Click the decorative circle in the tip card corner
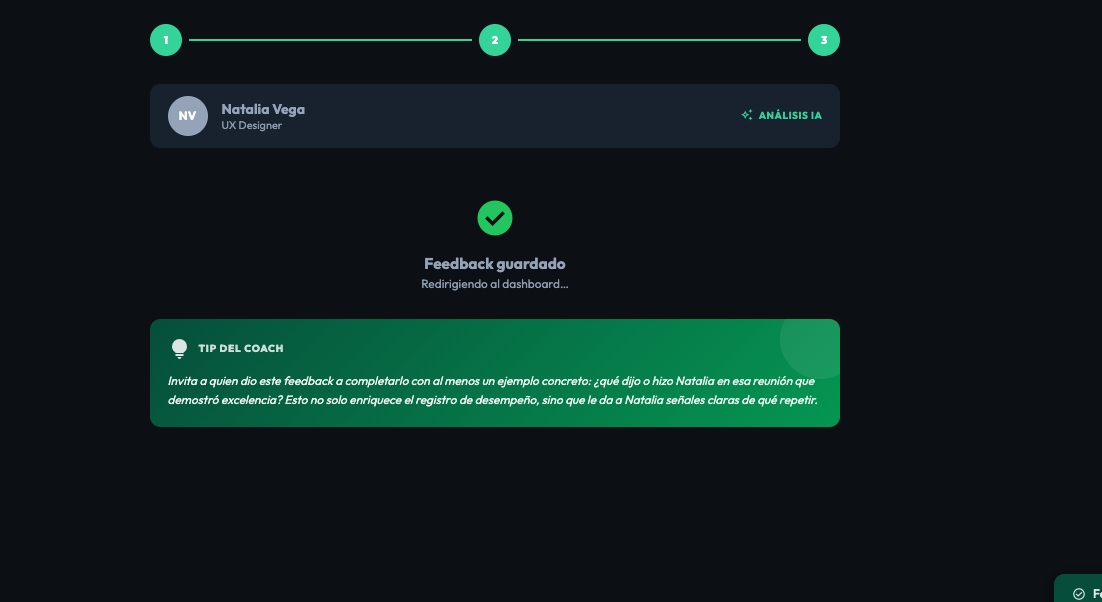Screen dimensions: 1102x602 (812, 340)
